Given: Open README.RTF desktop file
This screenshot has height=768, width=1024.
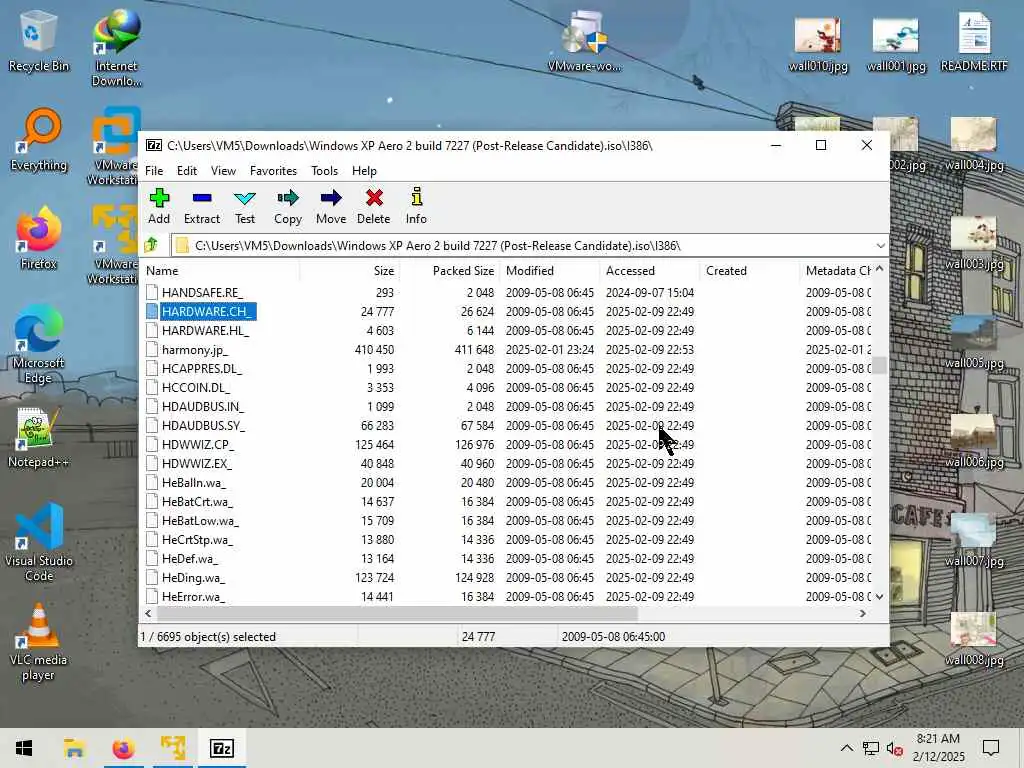Looking at the screenshot, I should tap(974, 40).
